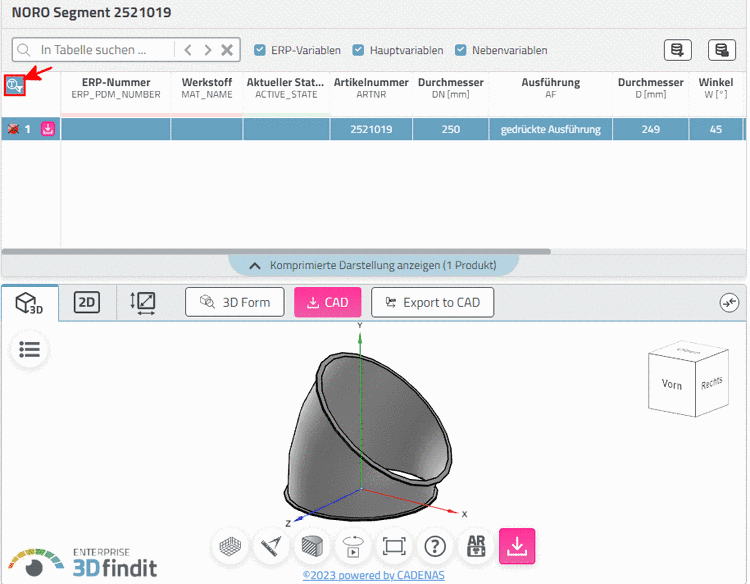
Task: Click the ERP-Nummer column header
Action: (x=116, y=88)
